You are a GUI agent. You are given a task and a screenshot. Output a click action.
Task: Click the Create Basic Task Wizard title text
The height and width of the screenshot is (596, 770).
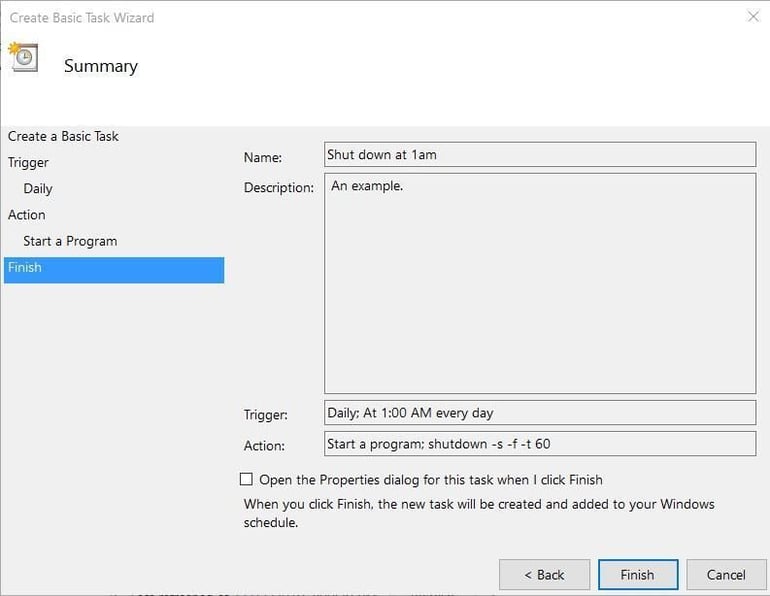(82, 18)
